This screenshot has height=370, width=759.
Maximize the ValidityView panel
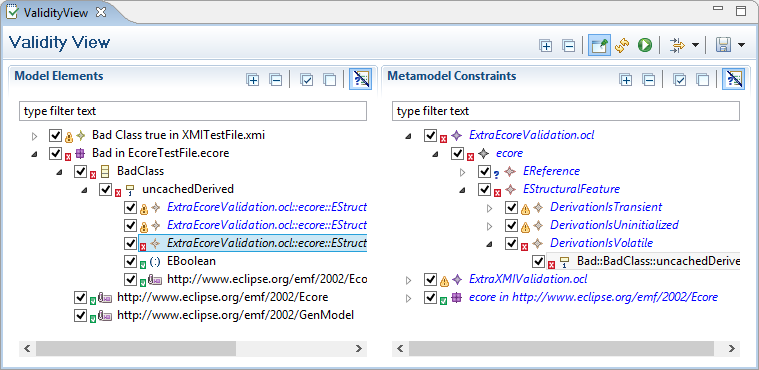(x=741, y=12)
